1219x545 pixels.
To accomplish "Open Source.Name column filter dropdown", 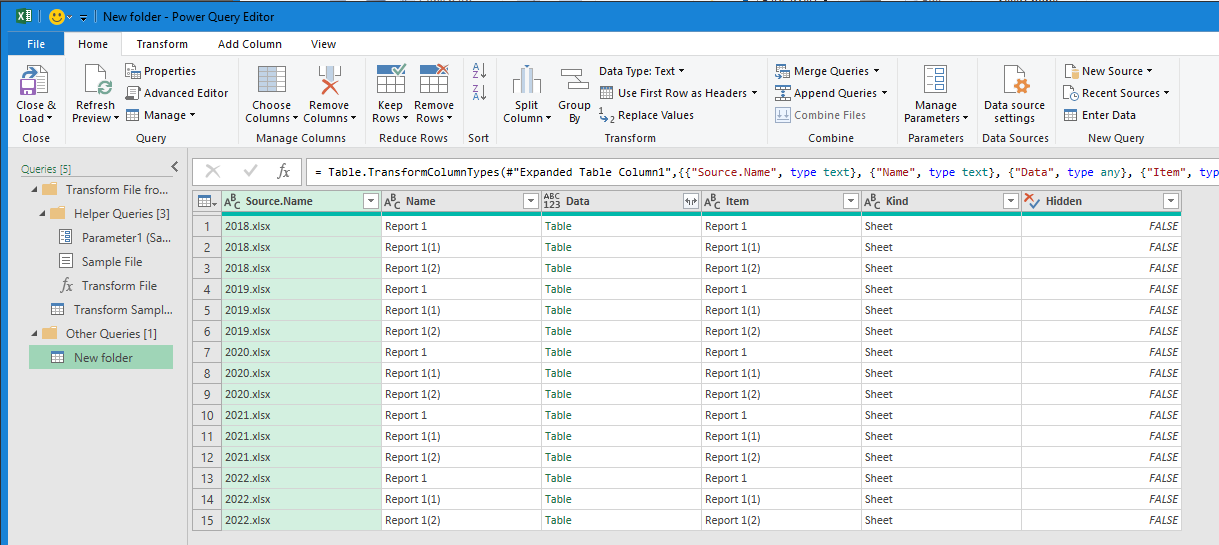I will coord(370,201).
